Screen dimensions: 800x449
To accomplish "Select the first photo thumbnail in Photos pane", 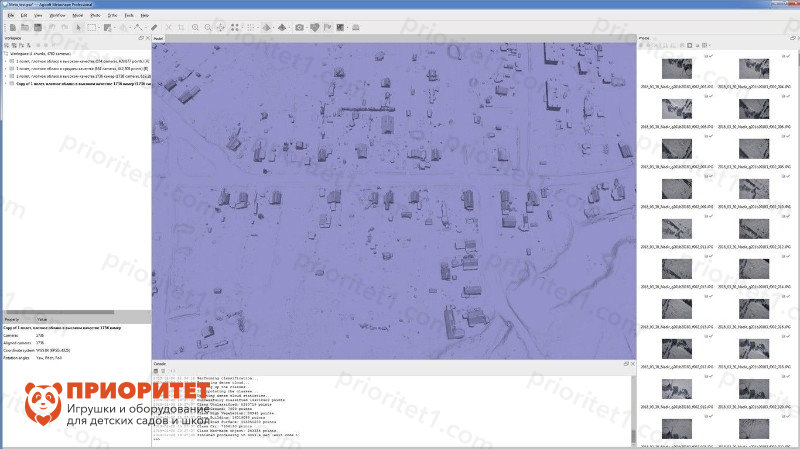I will [677, 68].
